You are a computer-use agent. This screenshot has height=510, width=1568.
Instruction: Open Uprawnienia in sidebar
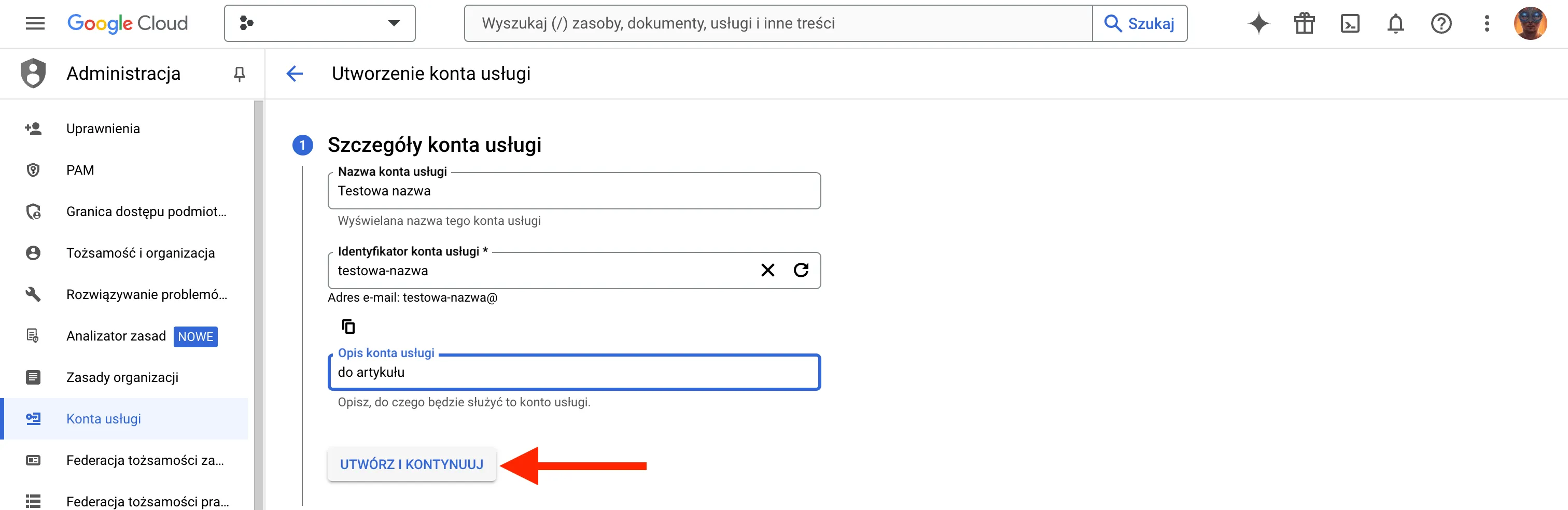(124, 129)
